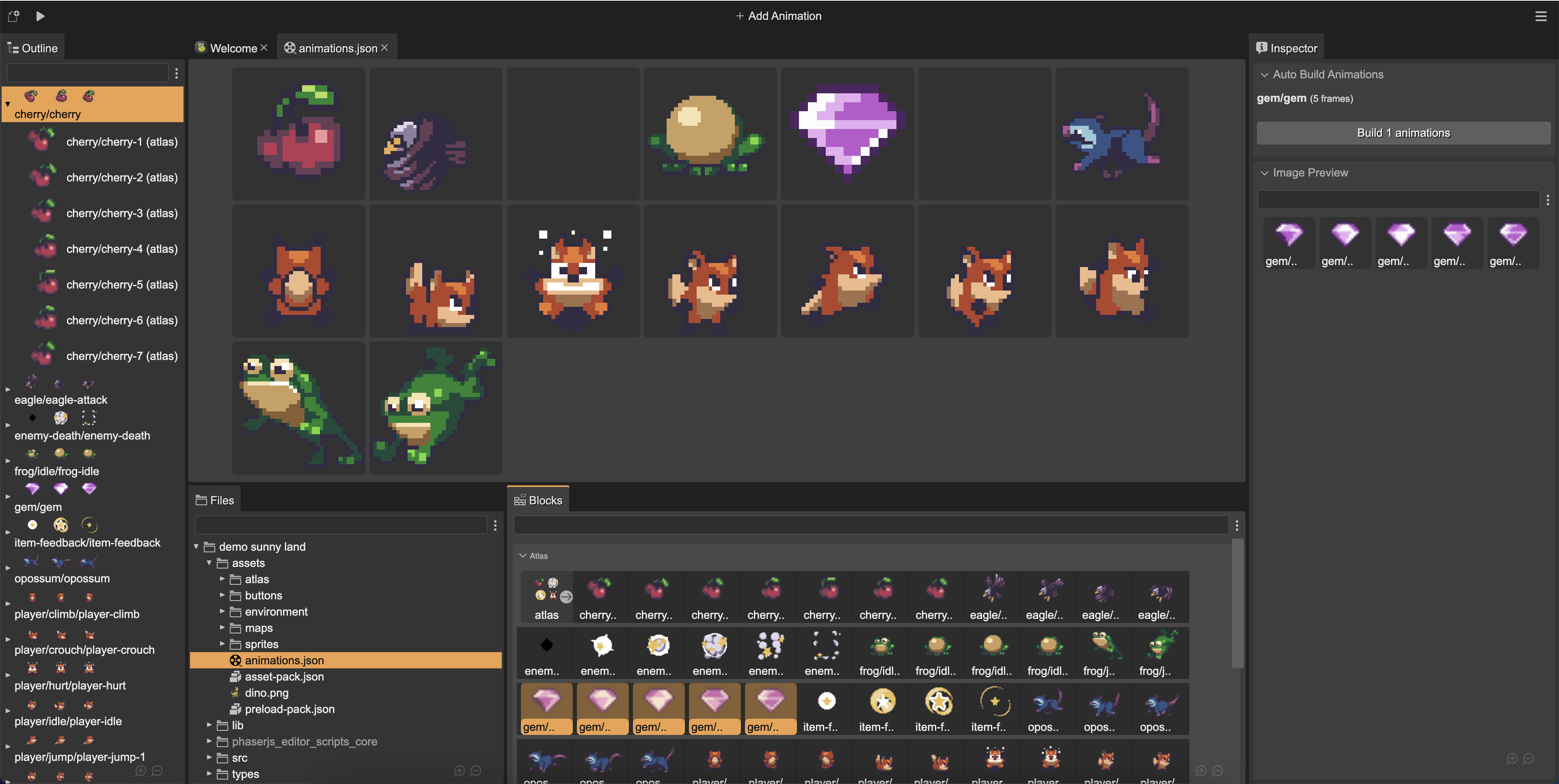Screen dimensions: 1559x784
Task: Open the new file dialog icon
Action: pos(13,16)
